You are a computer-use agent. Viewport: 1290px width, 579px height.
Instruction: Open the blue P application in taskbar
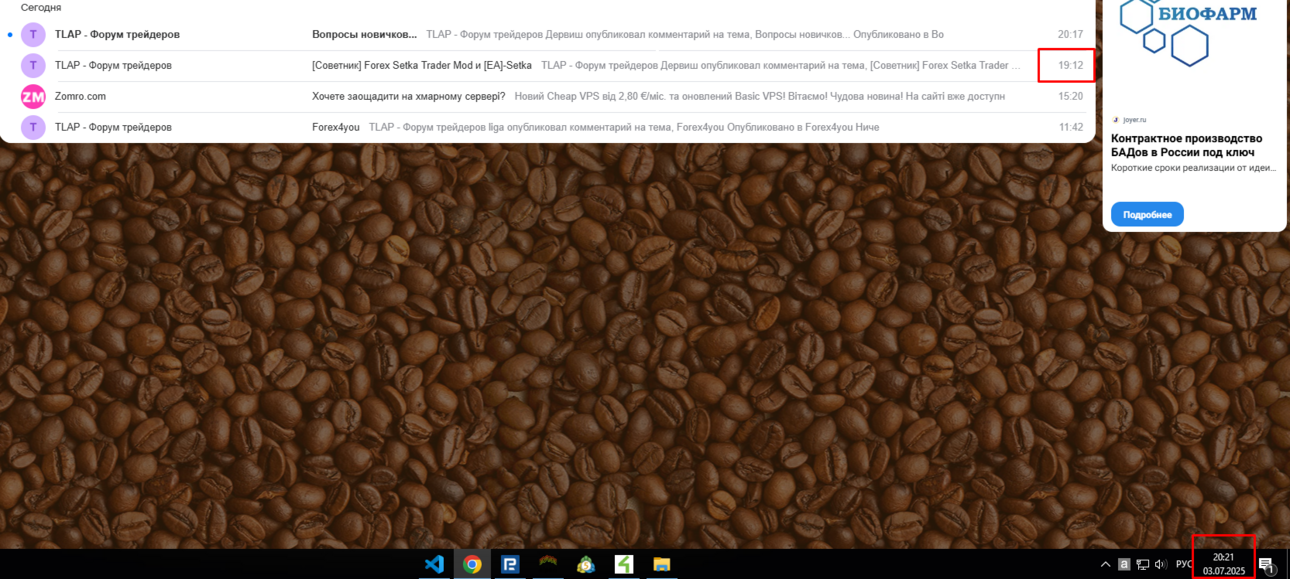510,564
